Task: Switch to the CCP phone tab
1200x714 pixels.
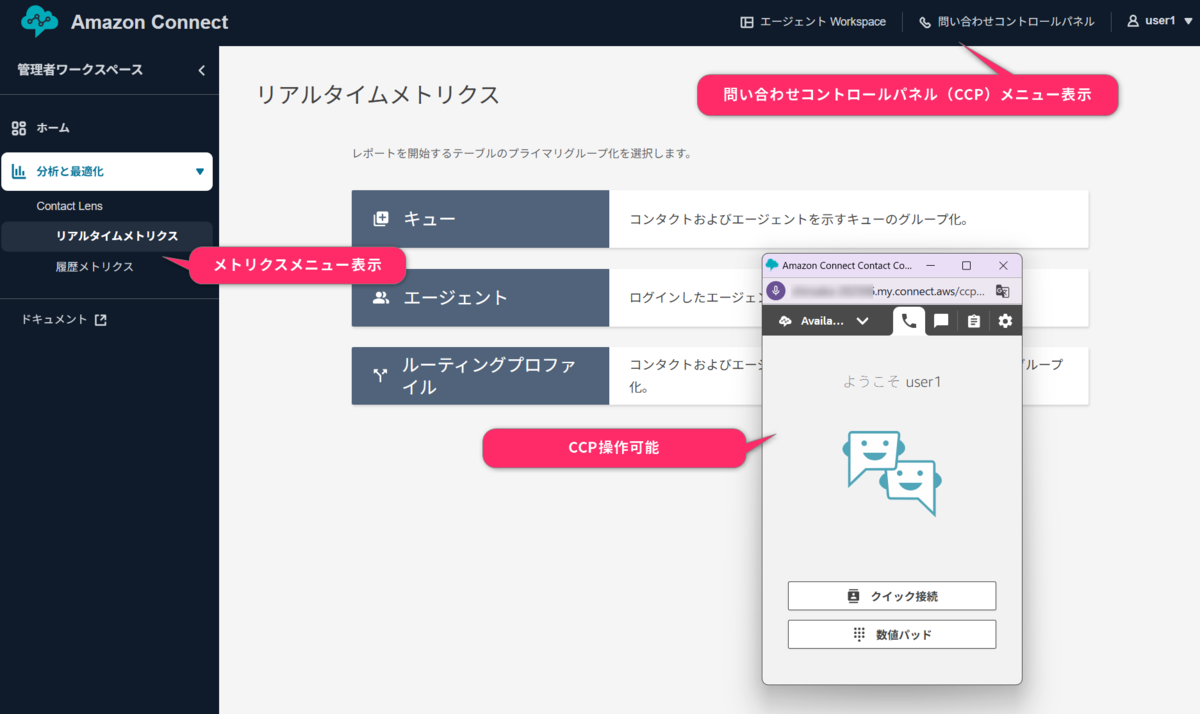Action: tap(909, 321)
